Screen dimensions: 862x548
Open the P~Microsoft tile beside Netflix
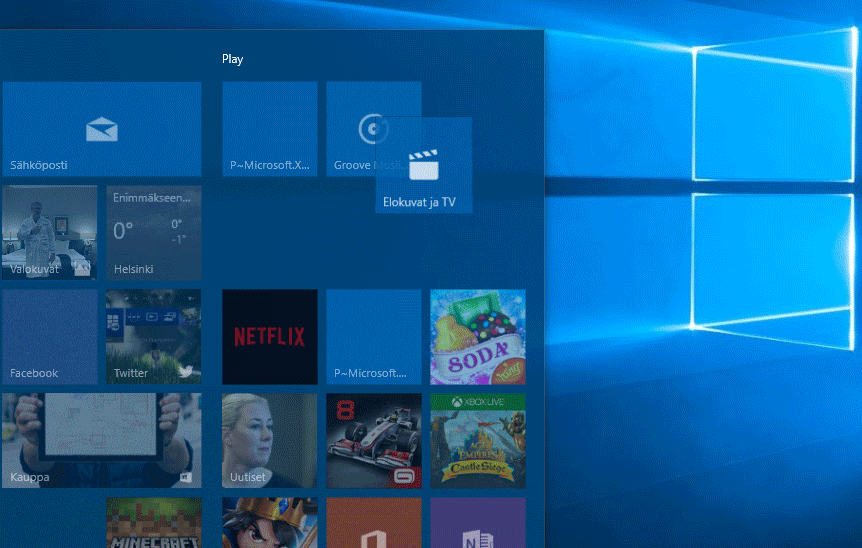(x=374, y=337)
